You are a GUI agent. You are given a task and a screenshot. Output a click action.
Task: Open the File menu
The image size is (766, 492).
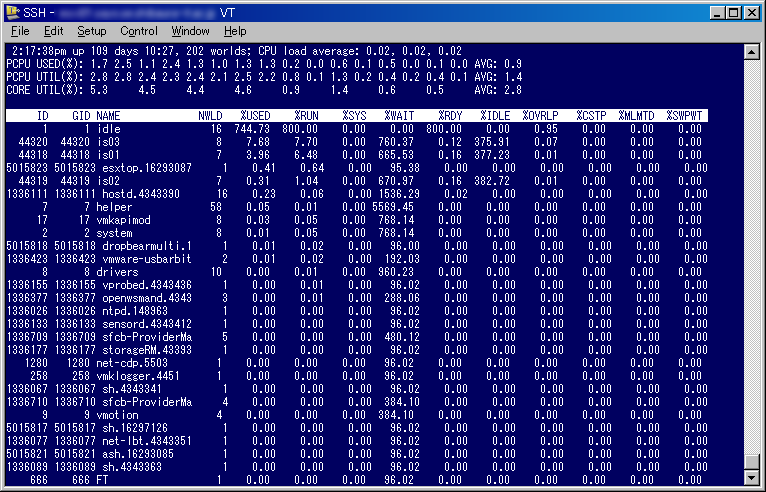(20, 31)
